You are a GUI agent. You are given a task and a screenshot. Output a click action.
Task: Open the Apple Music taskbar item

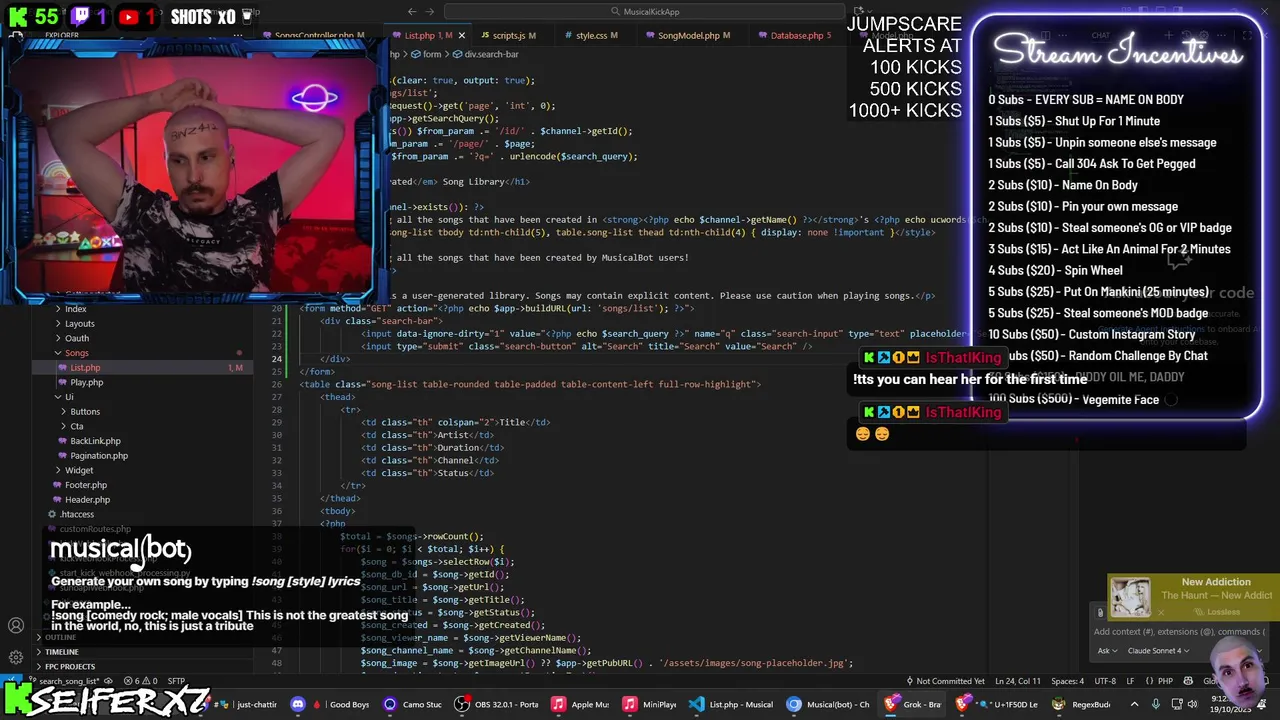tap(582, 704)
